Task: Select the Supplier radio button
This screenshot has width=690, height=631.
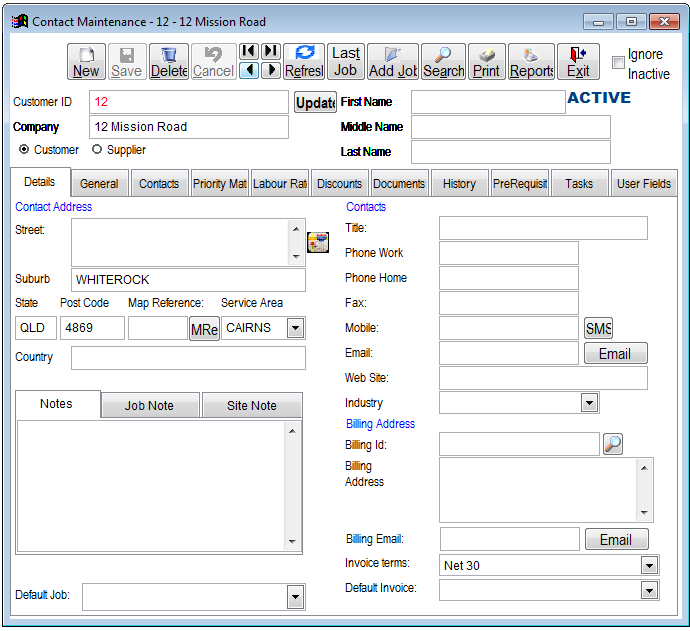Action: coord(97,150)
